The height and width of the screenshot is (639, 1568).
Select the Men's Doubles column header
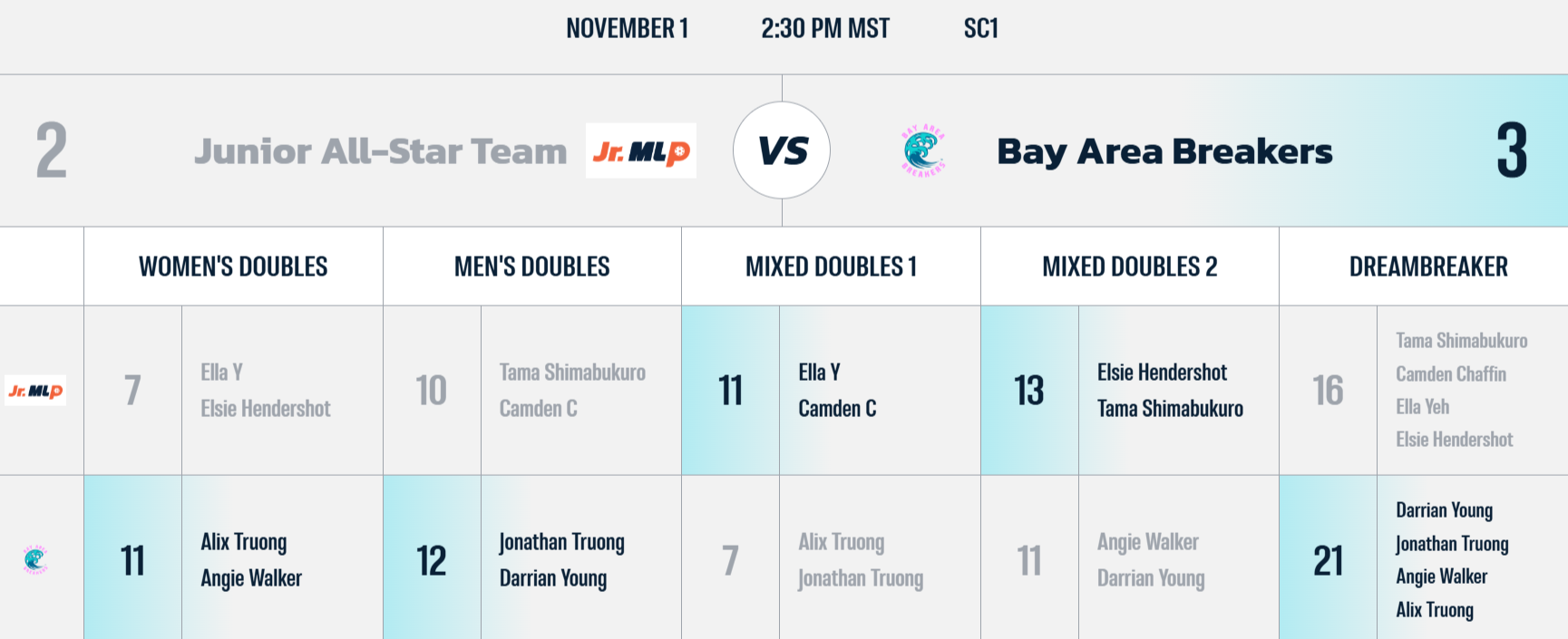coord(531,266)
